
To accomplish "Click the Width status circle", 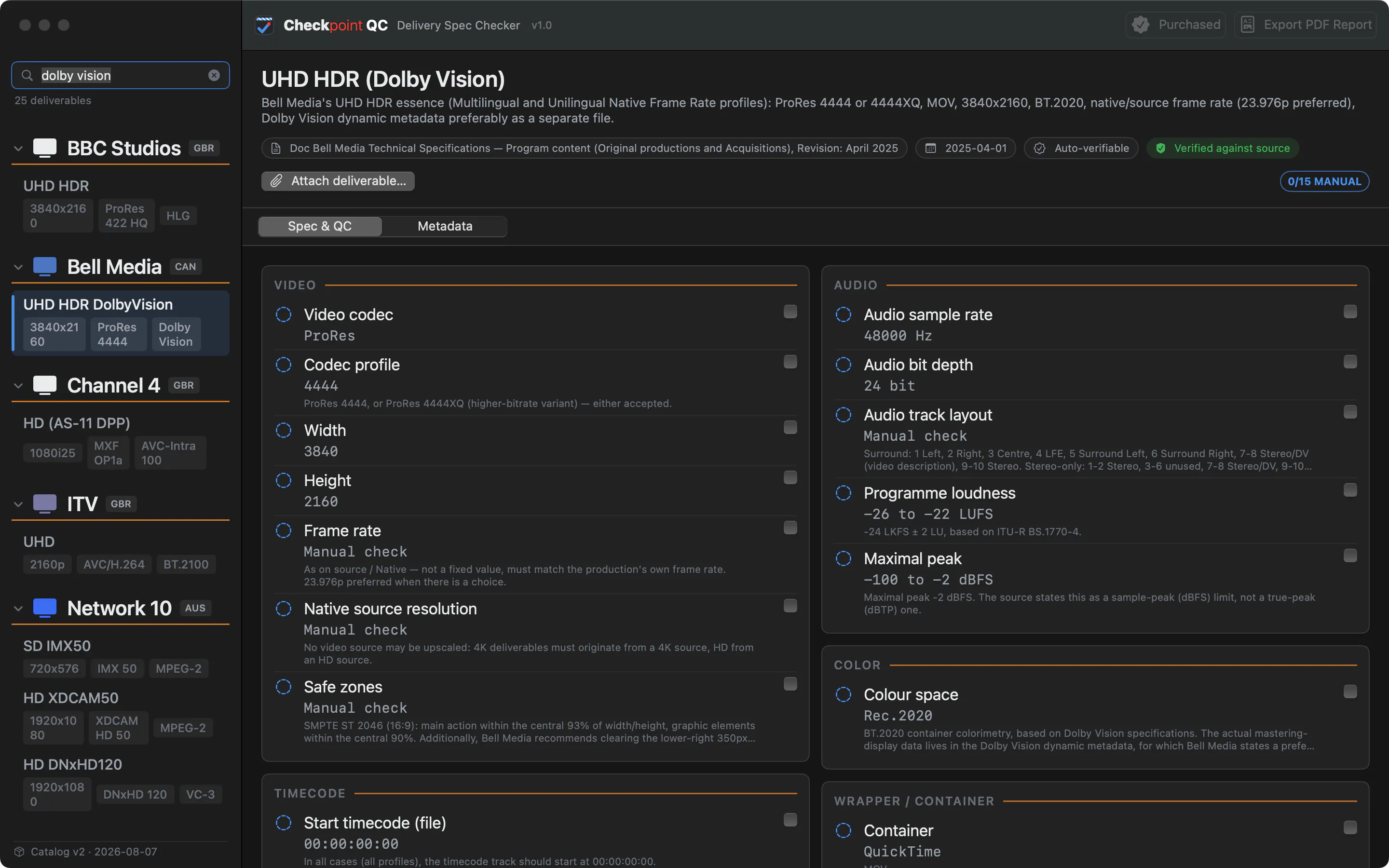I will click(x=284, y=430).
